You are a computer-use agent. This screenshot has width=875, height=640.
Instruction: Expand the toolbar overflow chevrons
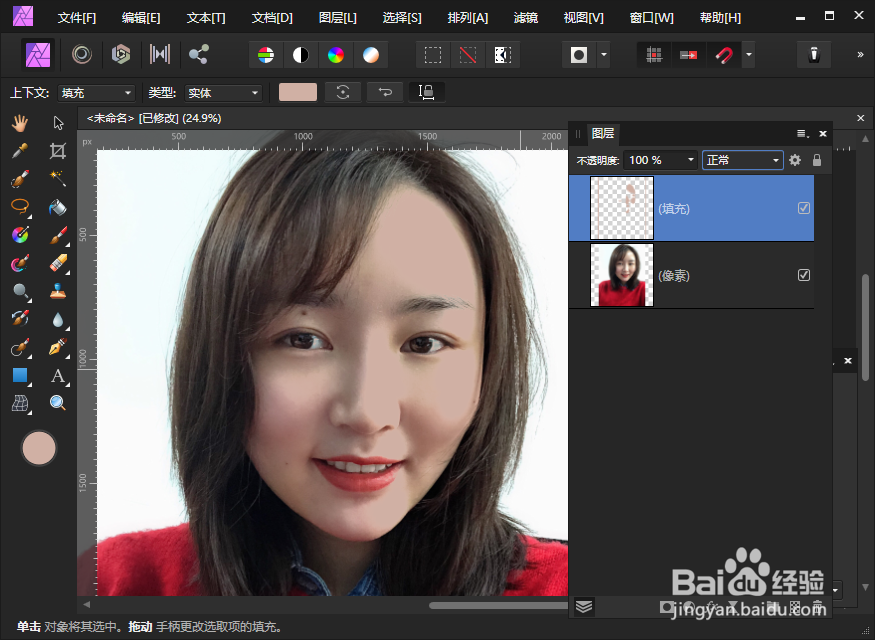click(860, 55)
